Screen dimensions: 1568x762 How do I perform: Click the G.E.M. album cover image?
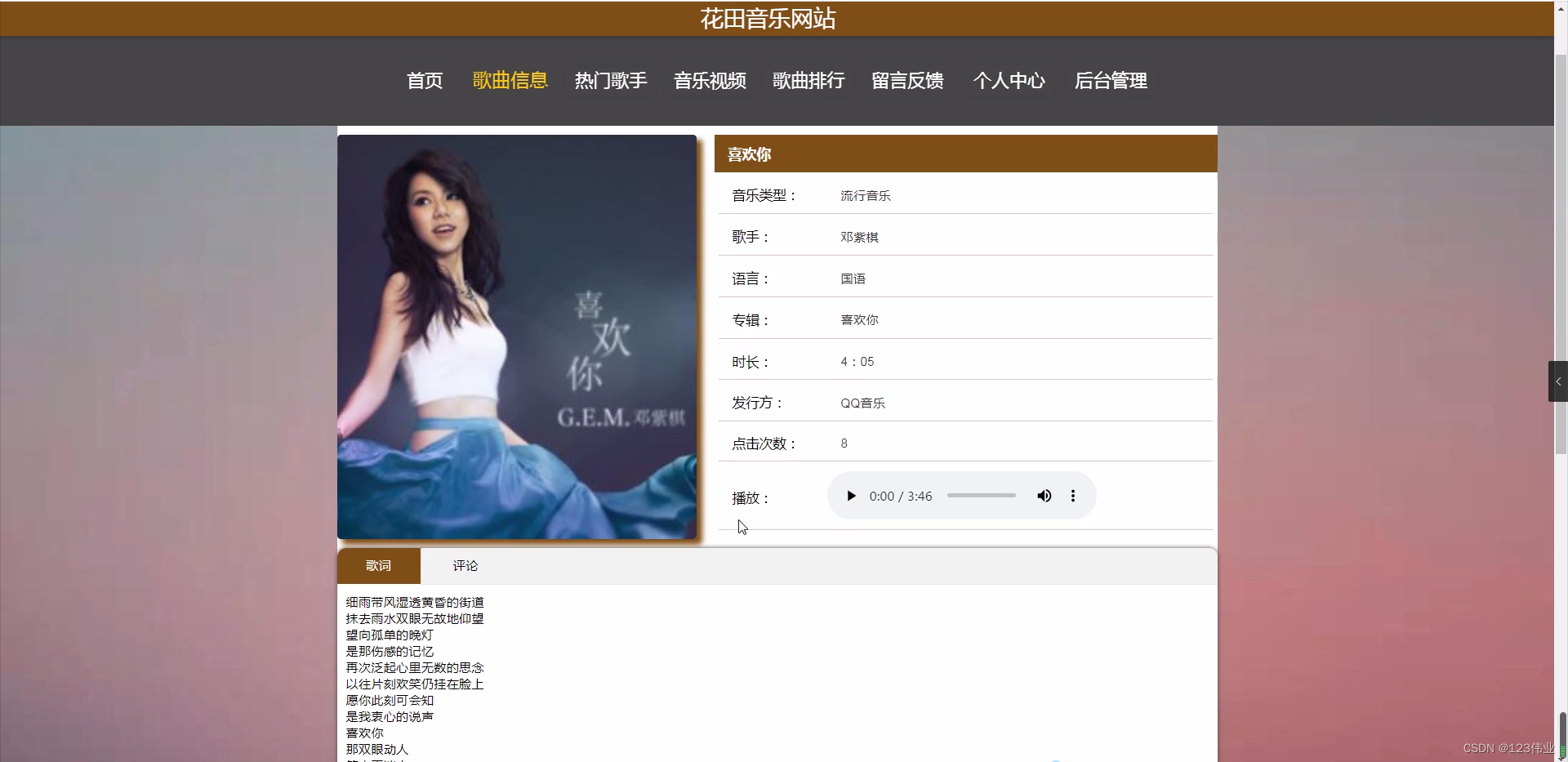point(516,336)
